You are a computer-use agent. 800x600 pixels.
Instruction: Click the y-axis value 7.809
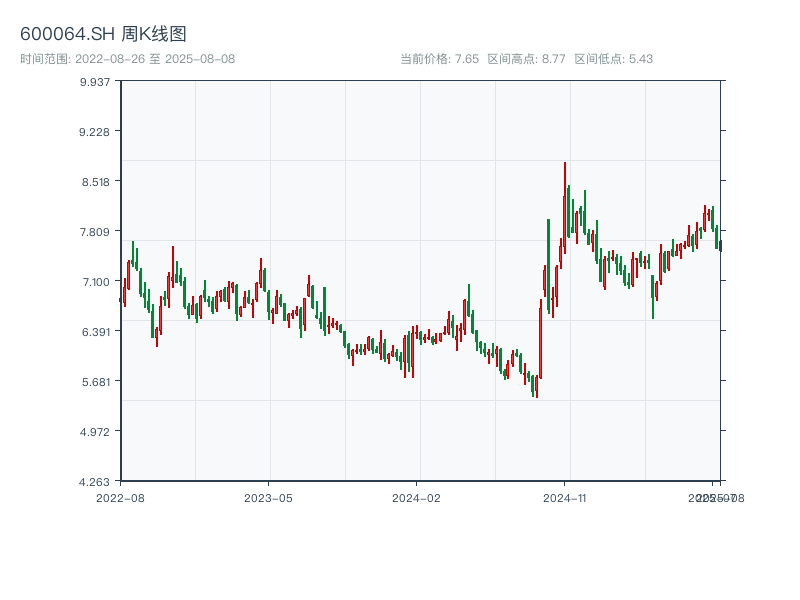95,232
